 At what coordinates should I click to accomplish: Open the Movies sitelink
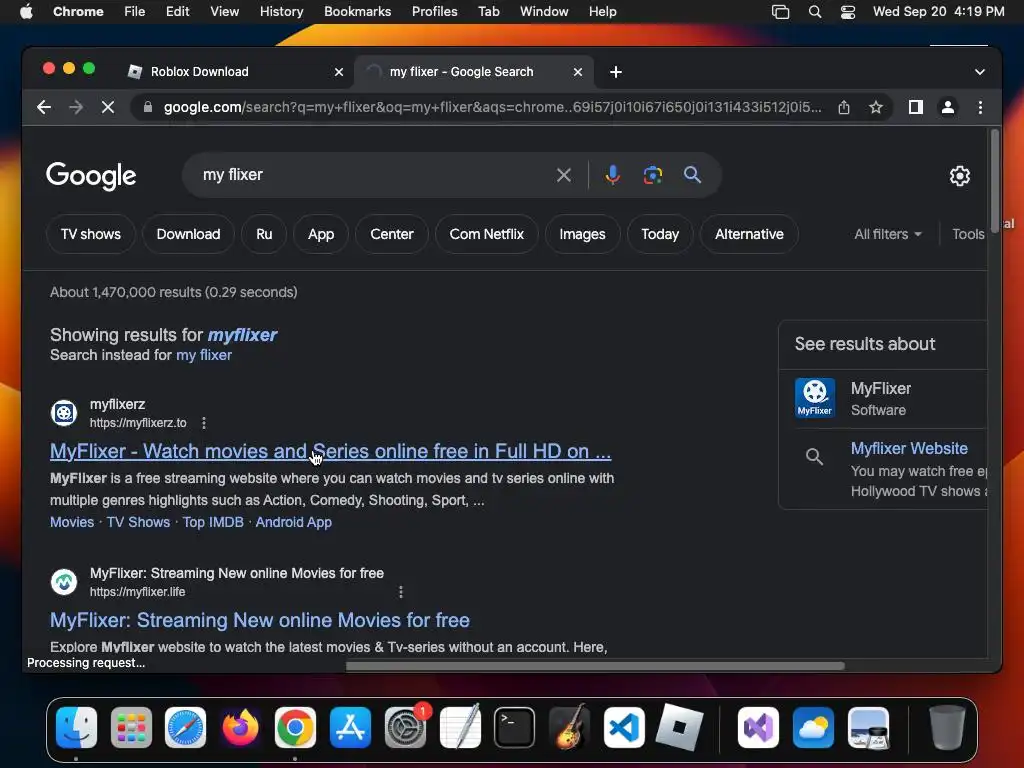click(72, 522)
